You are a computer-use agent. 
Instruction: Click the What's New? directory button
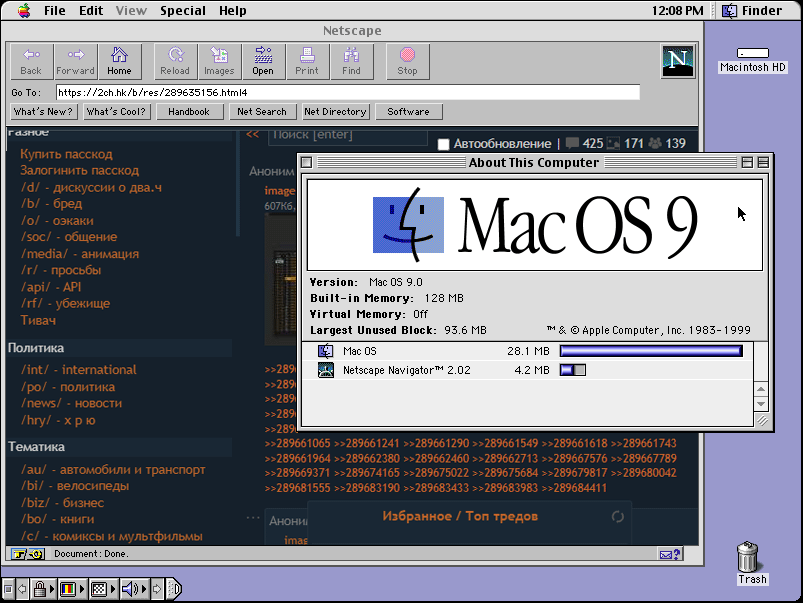(x=44, y=112)
